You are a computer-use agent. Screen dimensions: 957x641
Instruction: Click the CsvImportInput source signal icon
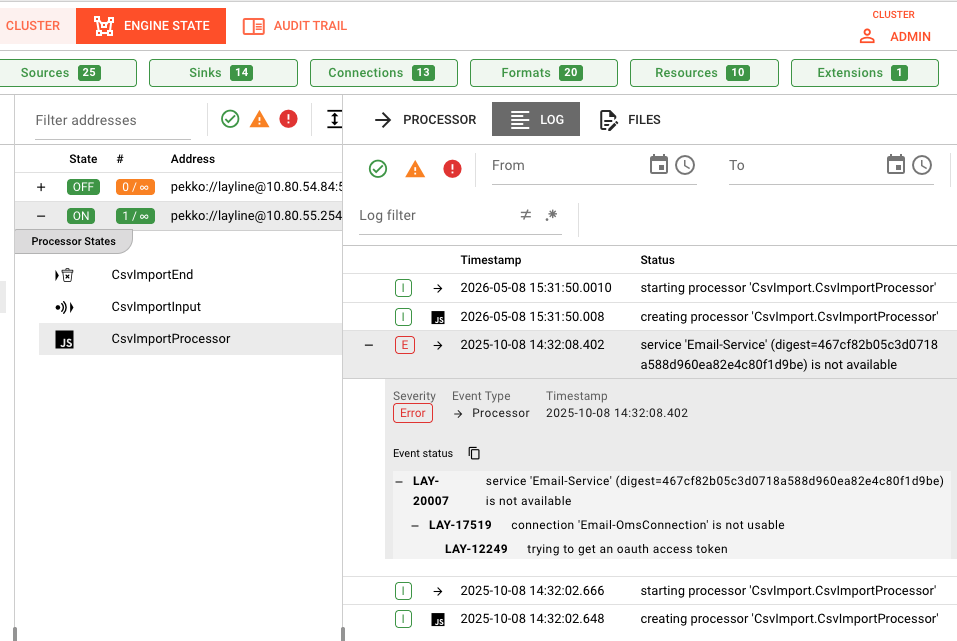coord(64,307)
